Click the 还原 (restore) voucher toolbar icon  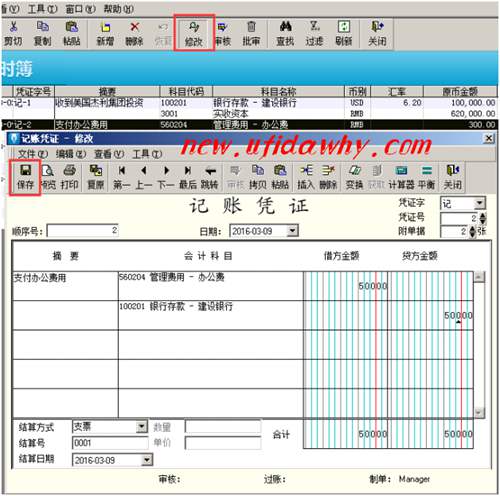click(96, 177)
